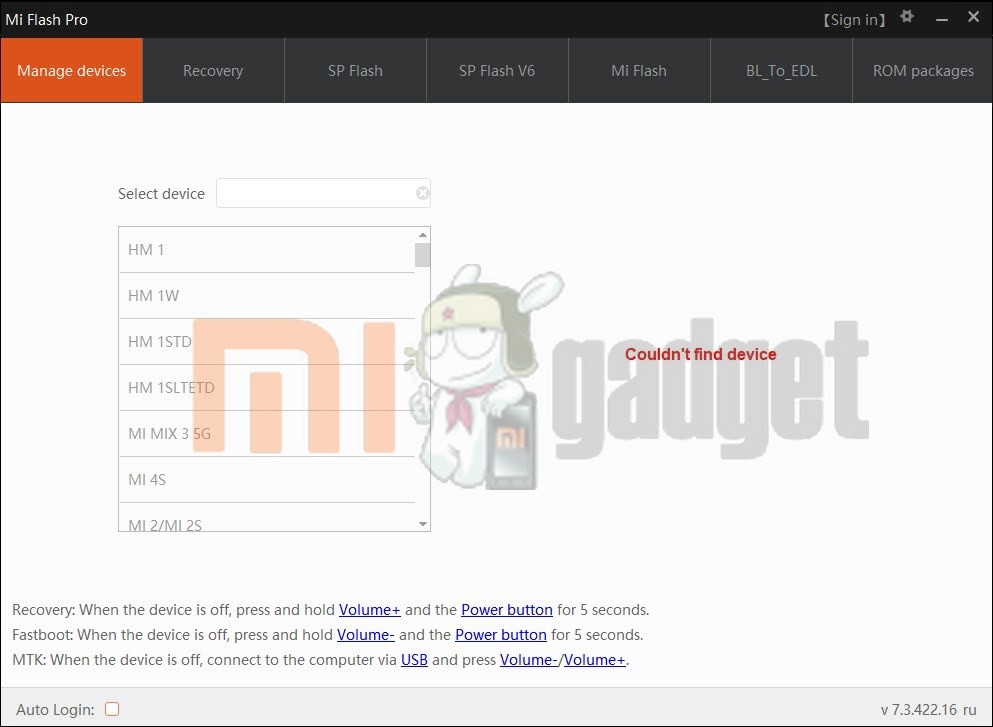Open the Recovery tab

pyautogui.click(x=213, y=70)
